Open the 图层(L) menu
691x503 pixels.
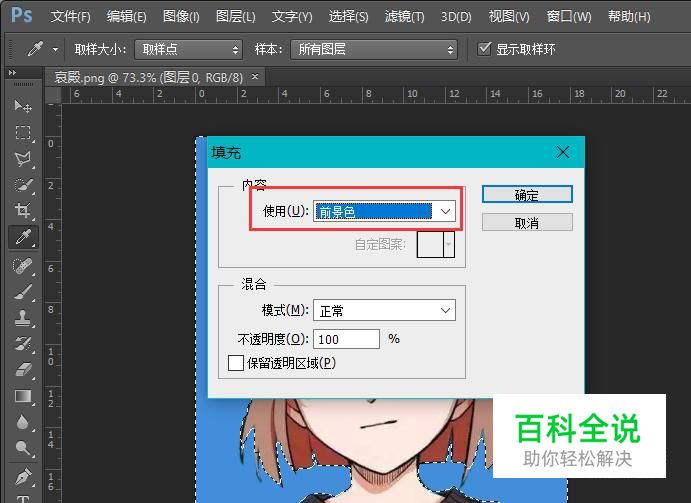236,16
